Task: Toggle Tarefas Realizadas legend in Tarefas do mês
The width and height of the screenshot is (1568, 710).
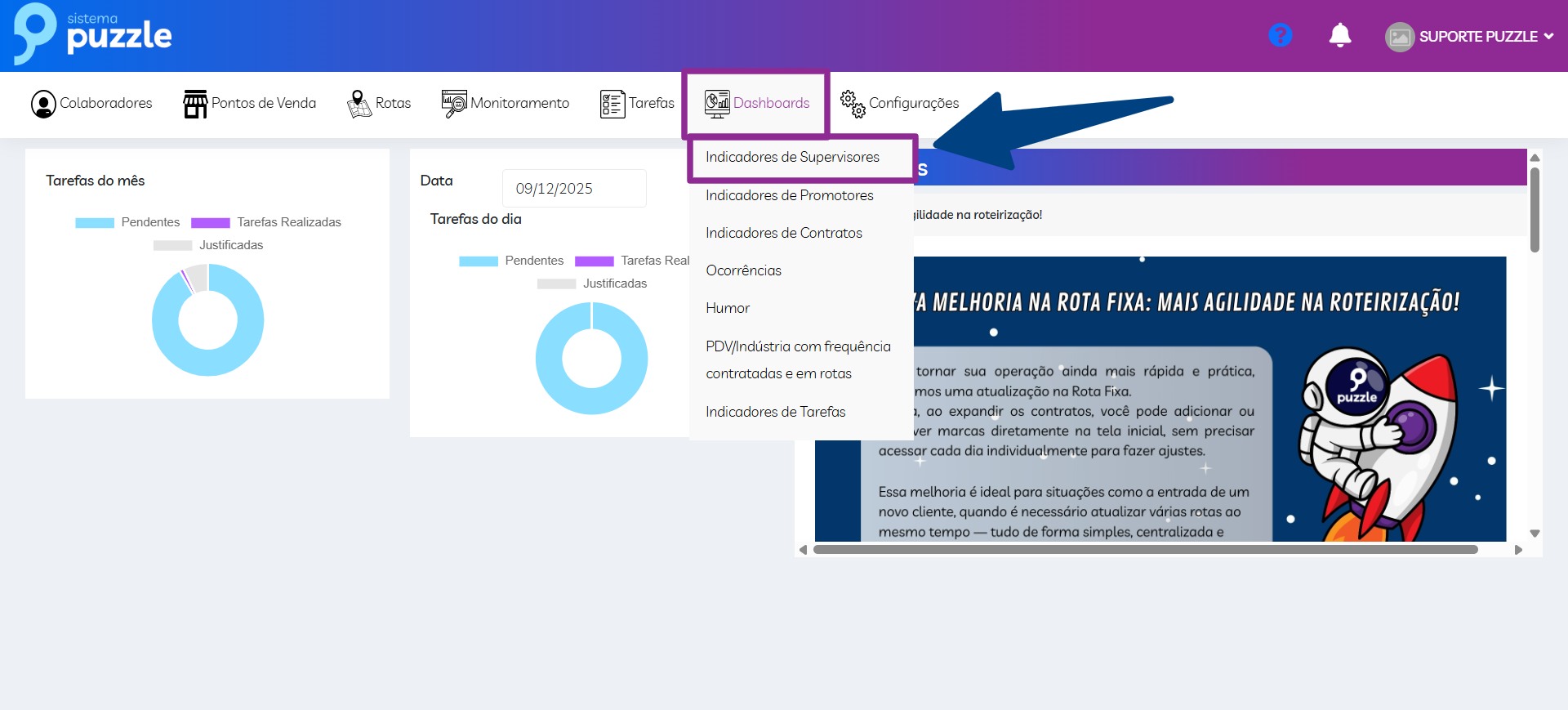Action: (266, 222)
